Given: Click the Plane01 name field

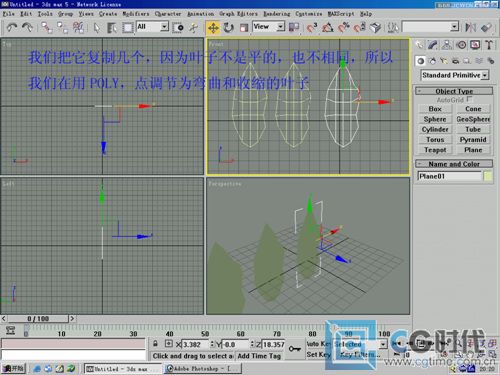Looking at the screenshot, I should tap(449, 176).
